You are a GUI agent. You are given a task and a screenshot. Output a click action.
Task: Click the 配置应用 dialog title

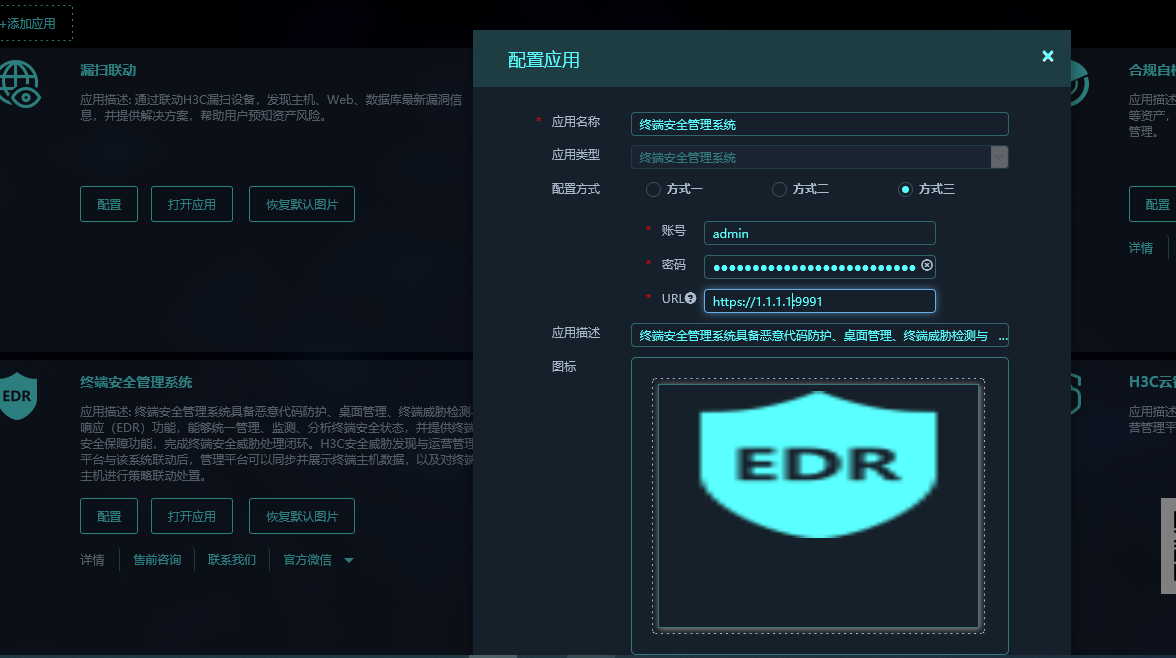tap(544, 60)
